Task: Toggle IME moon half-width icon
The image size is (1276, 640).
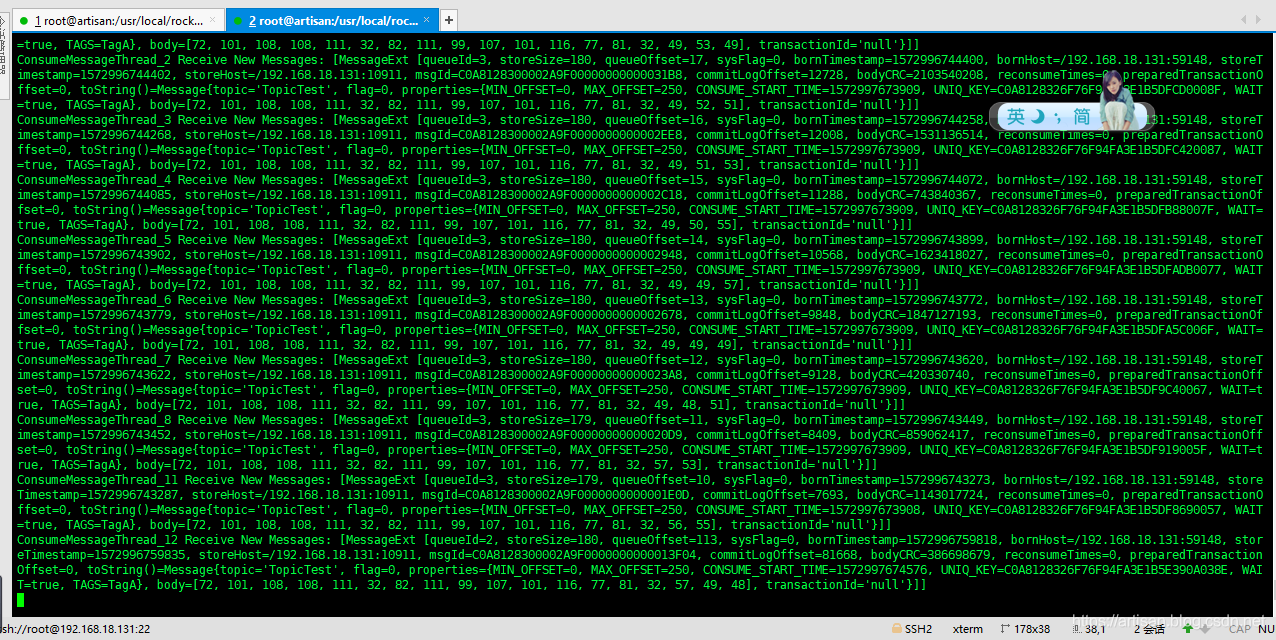Action: tap(1037, 117)
